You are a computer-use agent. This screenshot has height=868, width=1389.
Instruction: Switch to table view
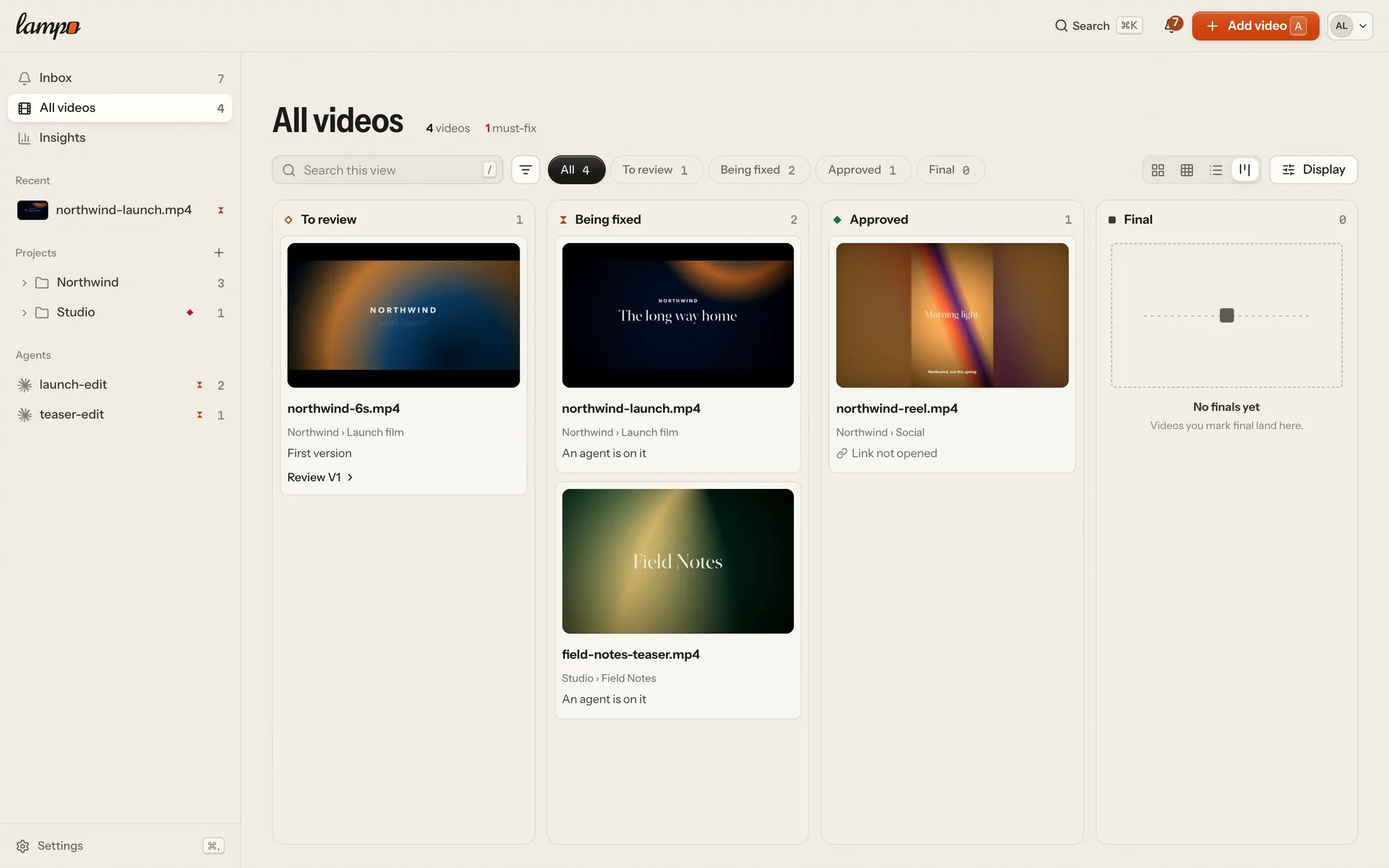click(x=1187, y=170)
